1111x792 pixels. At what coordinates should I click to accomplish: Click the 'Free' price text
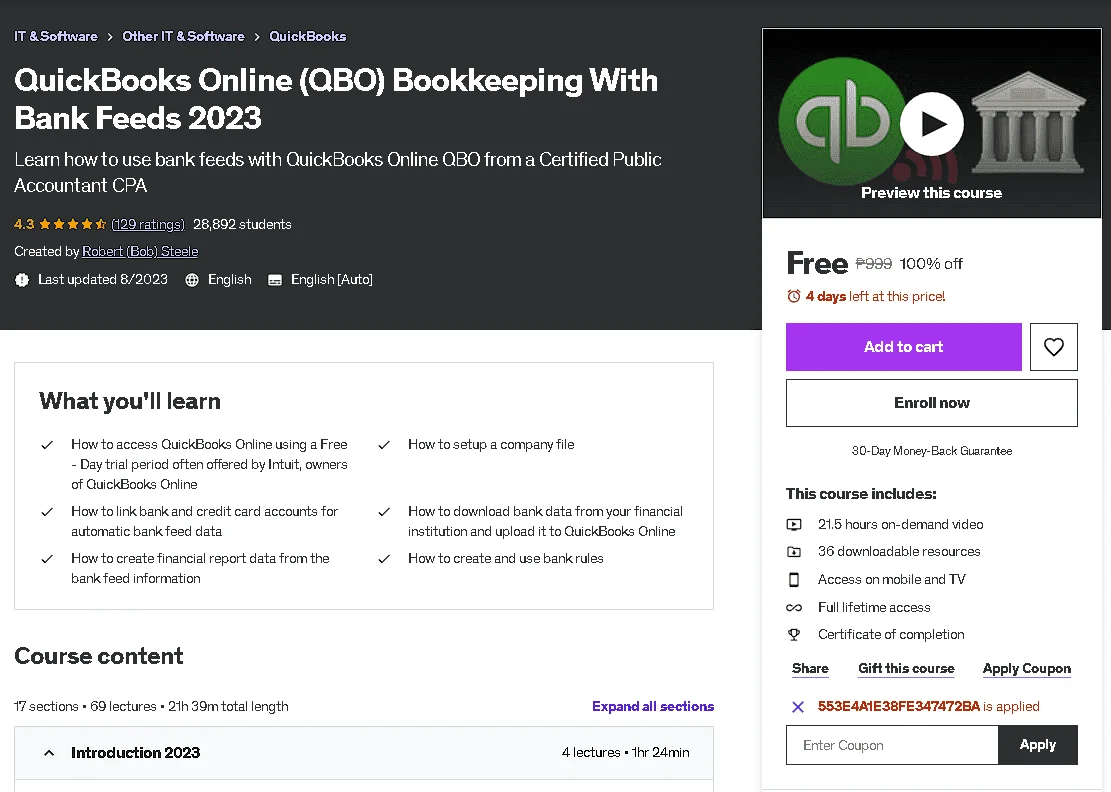pos(817,264)
